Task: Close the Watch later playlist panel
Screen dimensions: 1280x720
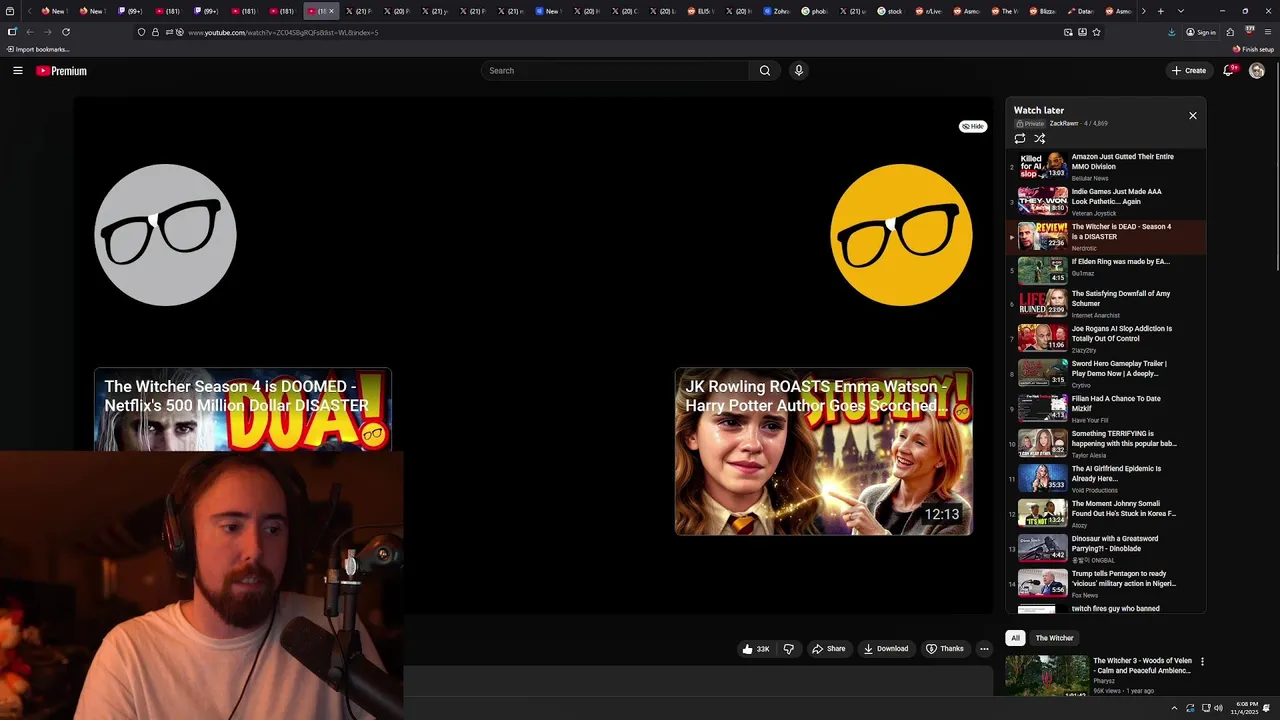Action: [x=1192, y=116]
